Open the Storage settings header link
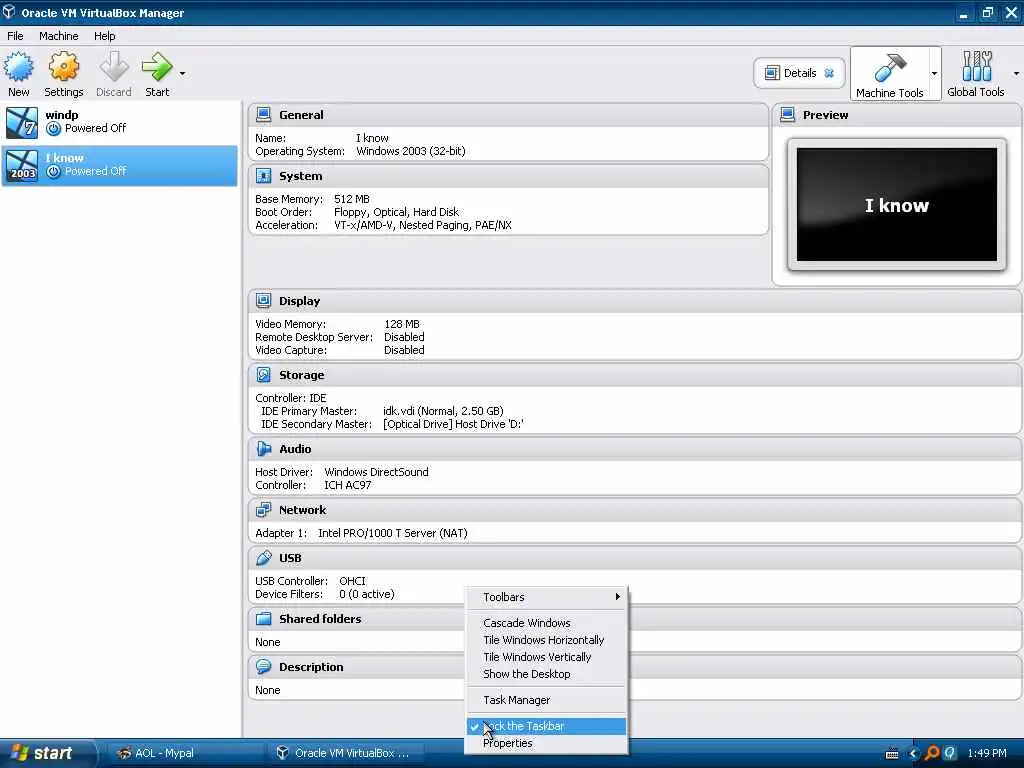Viewport: 1024px width, 768px height. click(x=302, y=375)
